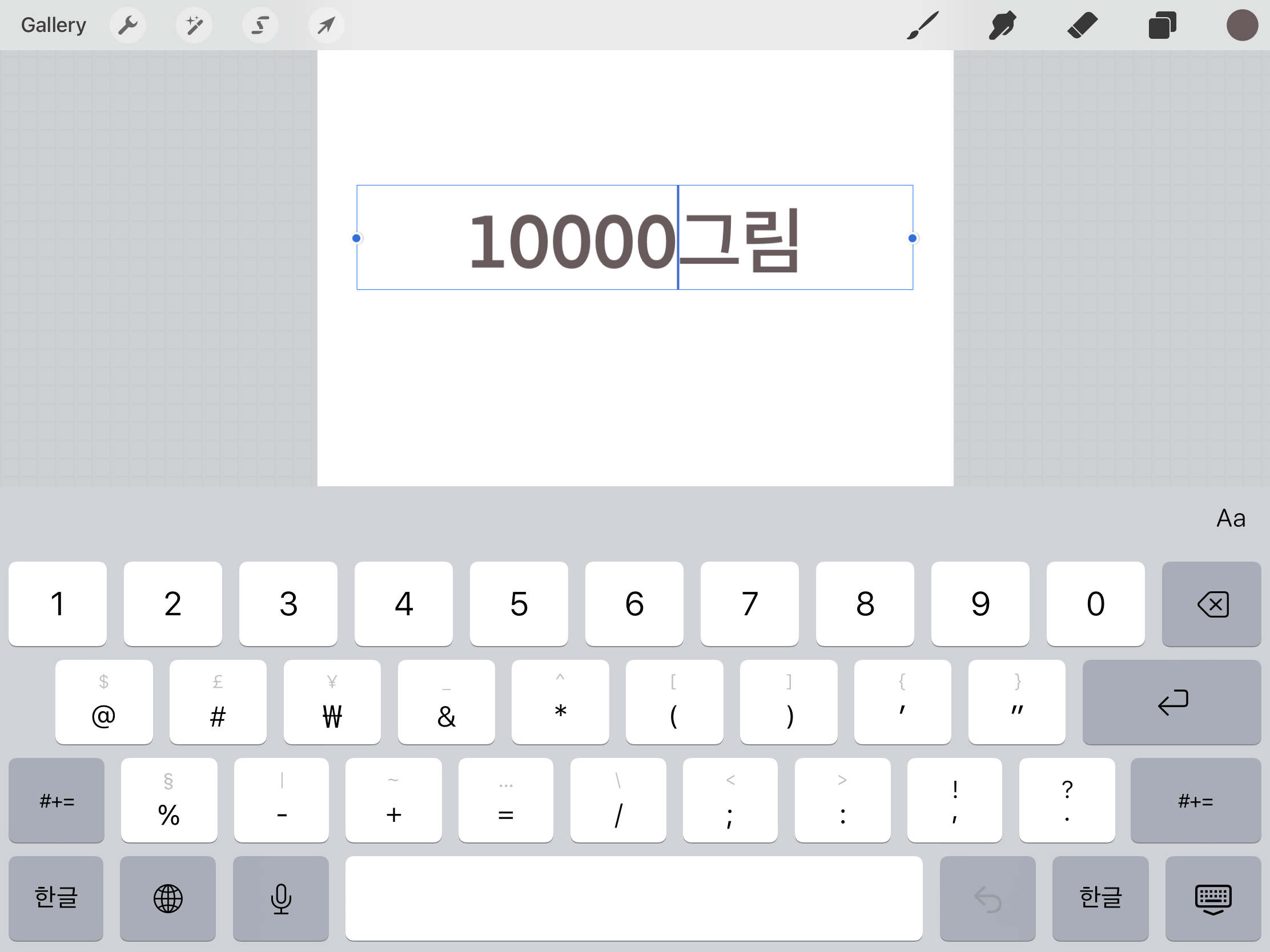Tap the left text box handle
The height and width of the screenshot is (952, 1270).
click(356, 238)
